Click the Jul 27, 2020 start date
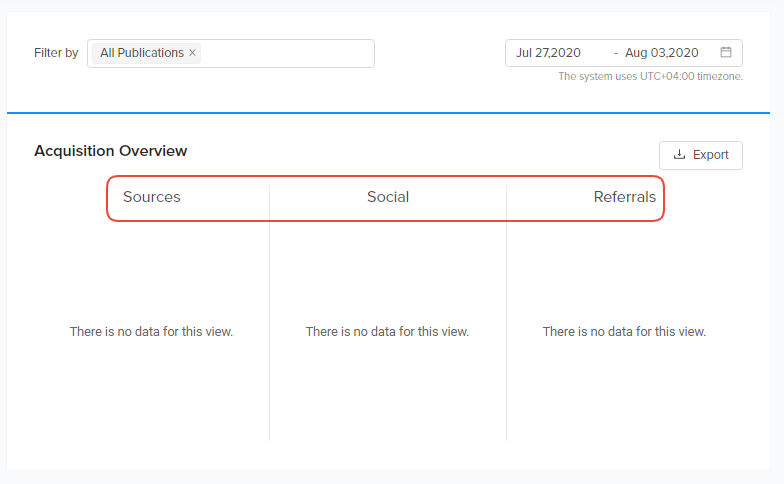The width and height of the screenshot is (784, 484). [x=548, y=53]
